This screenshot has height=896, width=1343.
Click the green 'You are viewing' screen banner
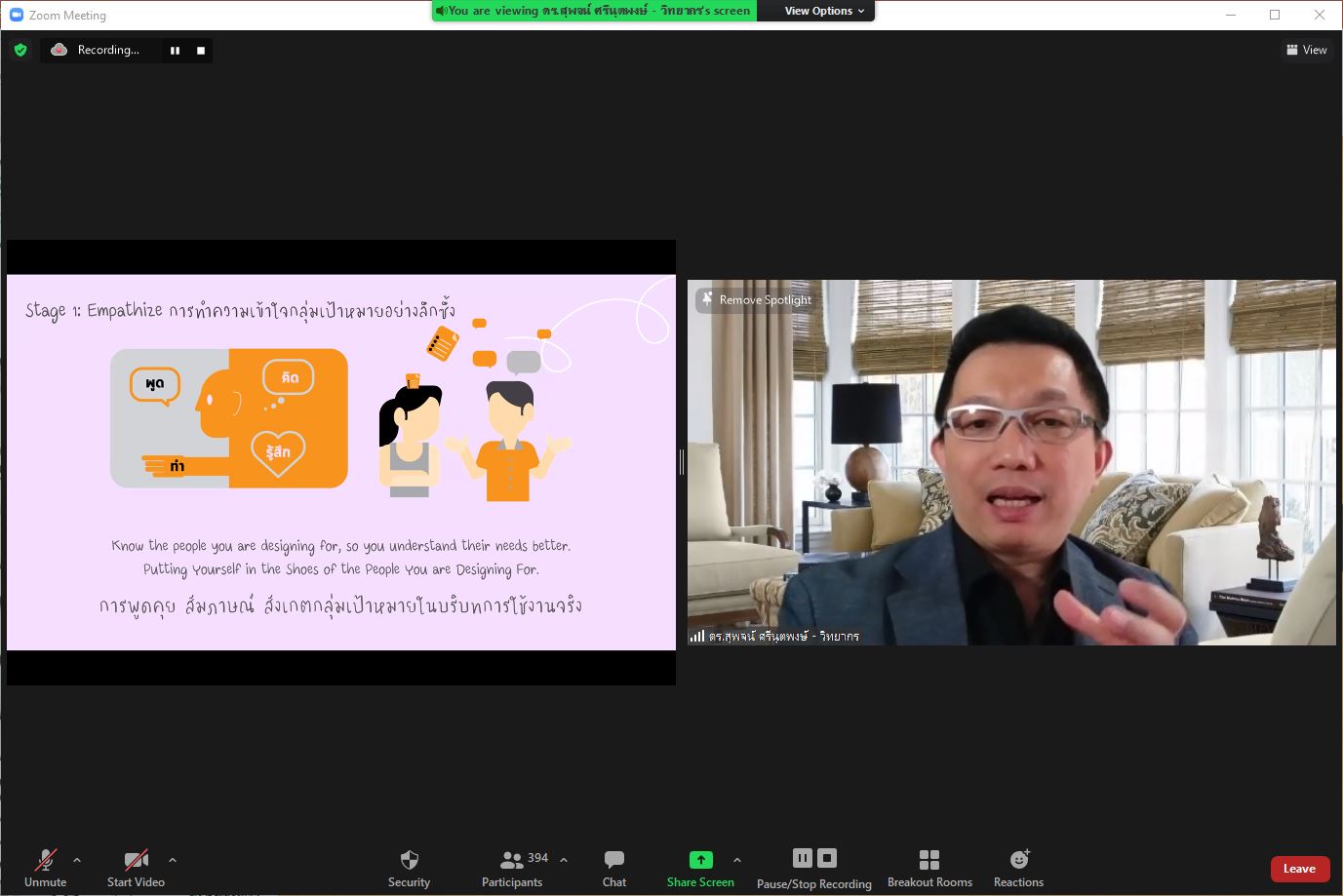tap(594, 11)
